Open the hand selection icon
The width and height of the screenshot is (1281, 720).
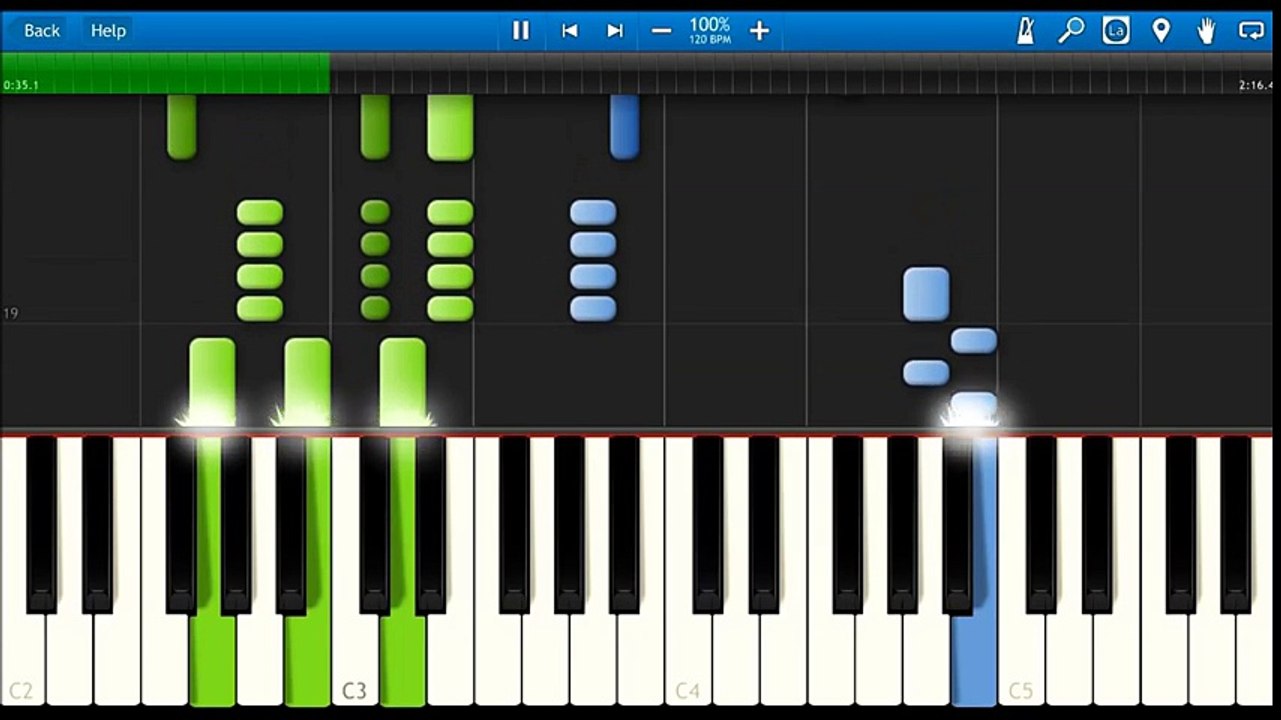(x=1207, y=31)
